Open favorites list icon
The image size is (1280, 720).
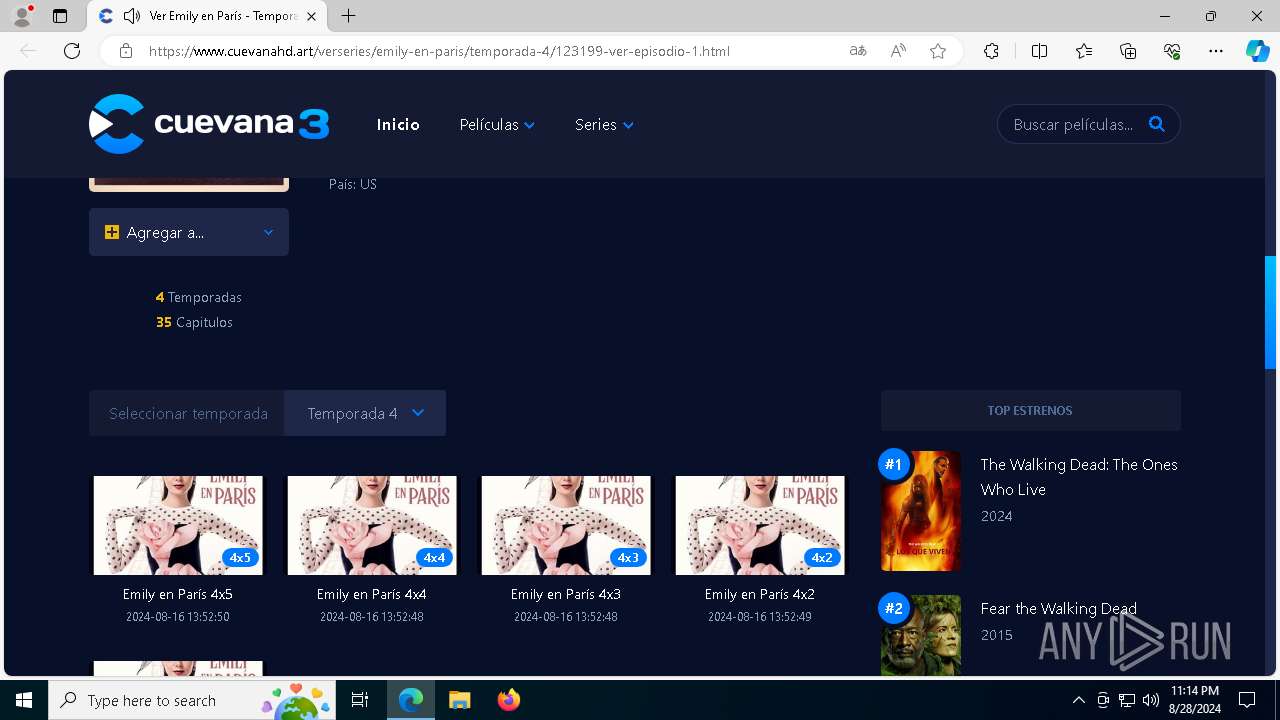1084,51
